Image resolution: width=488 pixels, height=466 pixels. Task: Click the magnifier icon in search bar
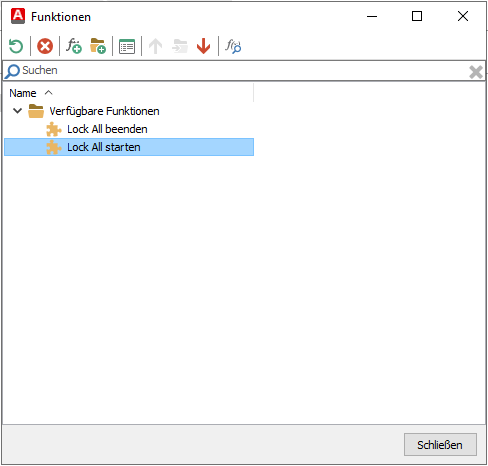pos(12,71)
